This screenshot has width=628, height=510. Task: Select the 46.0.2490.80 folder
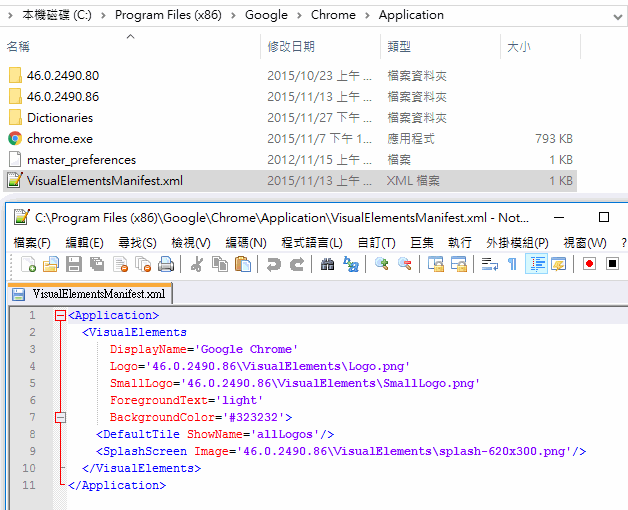click(63, 75)
